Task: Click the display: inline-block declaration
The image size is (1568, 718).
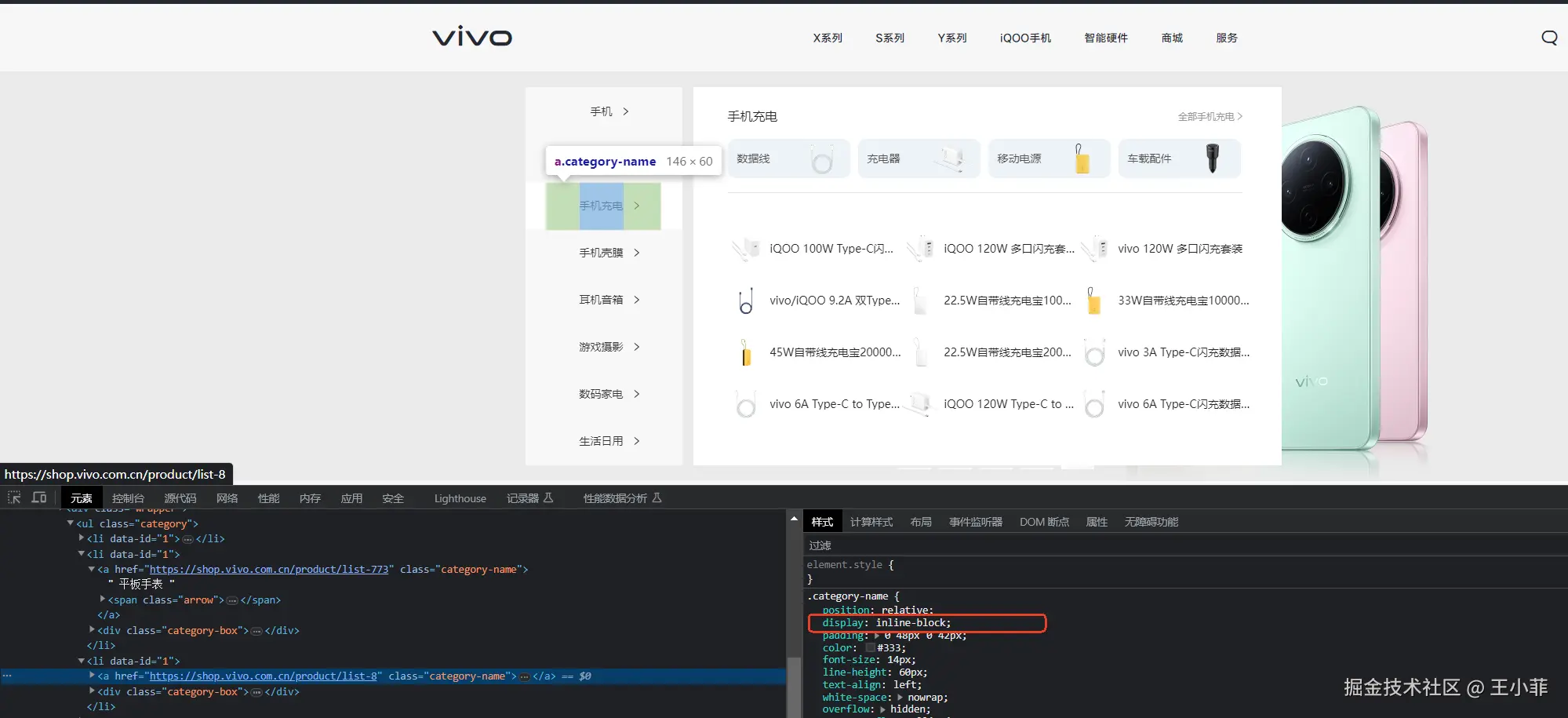Action: pos(886,623)
